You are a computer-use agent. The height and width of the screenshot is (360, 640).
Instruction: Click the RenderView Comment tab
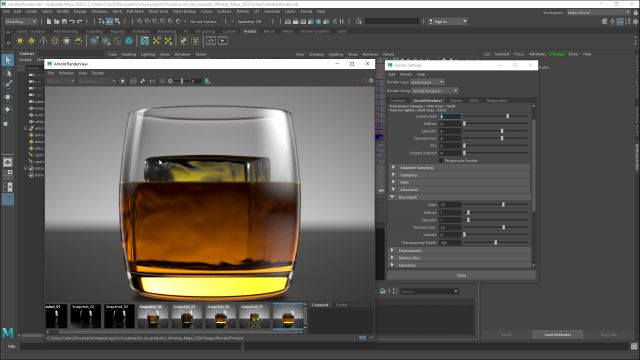click(x=320, y=305)
